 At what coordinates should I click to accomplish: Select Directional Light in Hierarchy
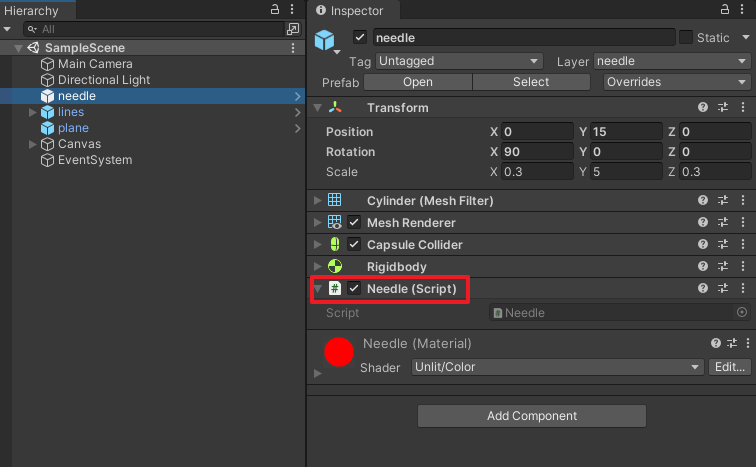[x=104, y=80]
